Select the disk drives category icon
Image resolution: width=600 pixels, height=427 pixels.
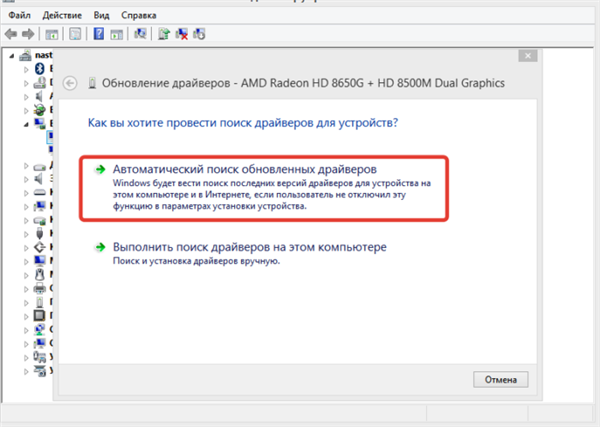coord(40,165)
